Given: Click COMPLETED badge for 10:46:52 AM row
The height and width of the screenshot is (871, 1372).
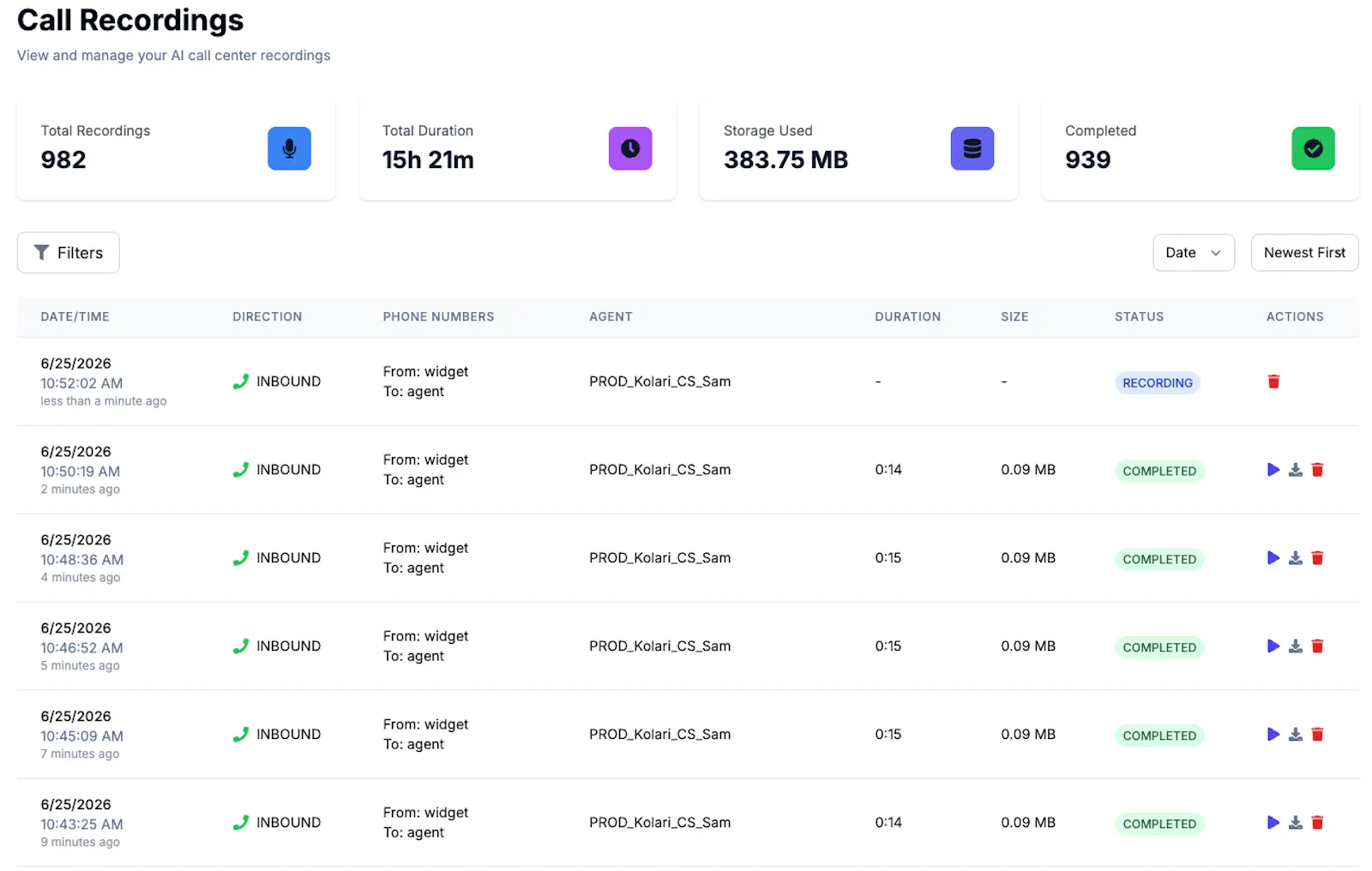Looking at the screenshot, I should point(1159,648).
